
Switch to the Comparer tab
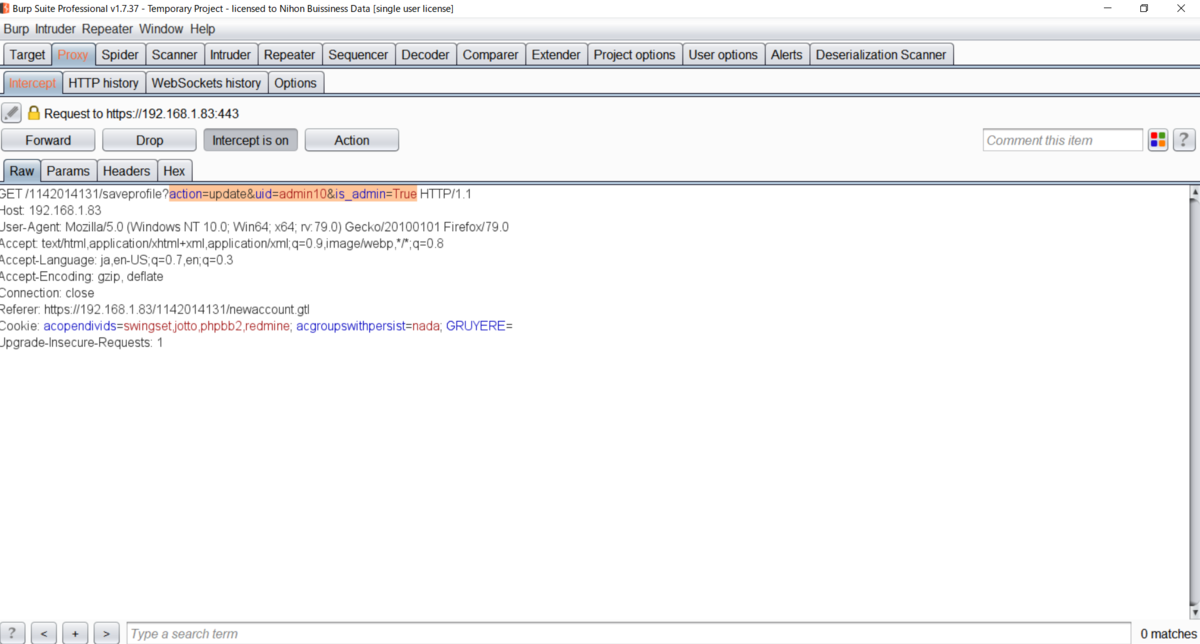coord(491,54)
